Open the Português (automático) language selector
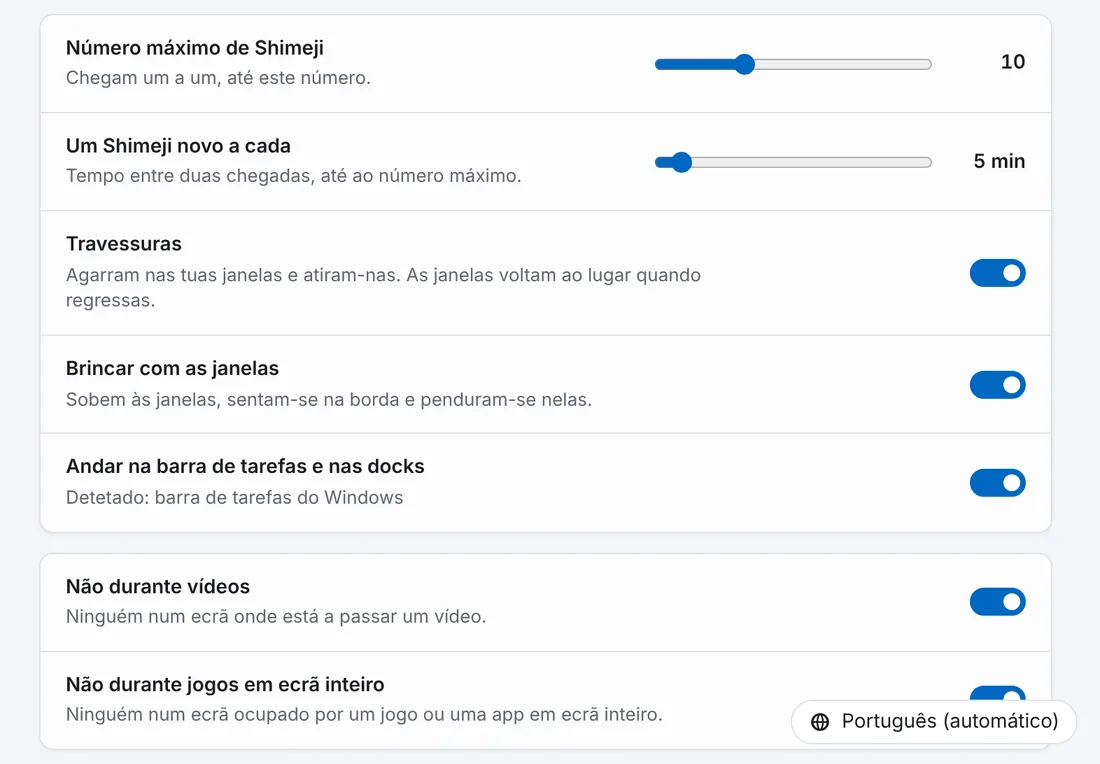This screenshot has width=1100, height=764. (934, 721)
